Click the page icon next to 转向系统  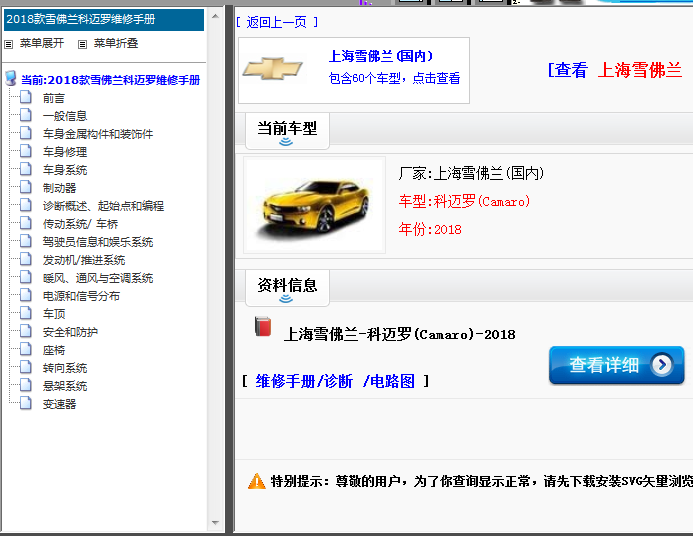[26, 367]
